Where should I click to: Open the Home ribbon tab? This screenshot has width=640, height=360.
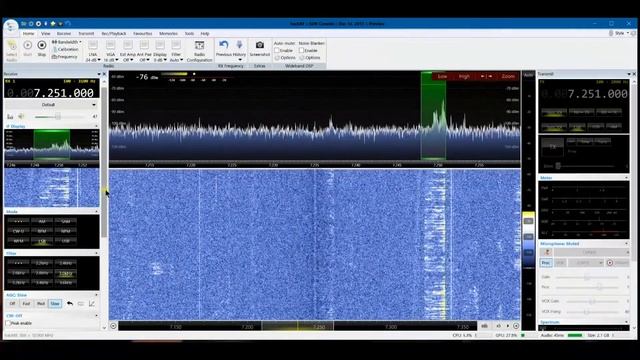pos(29,33)
